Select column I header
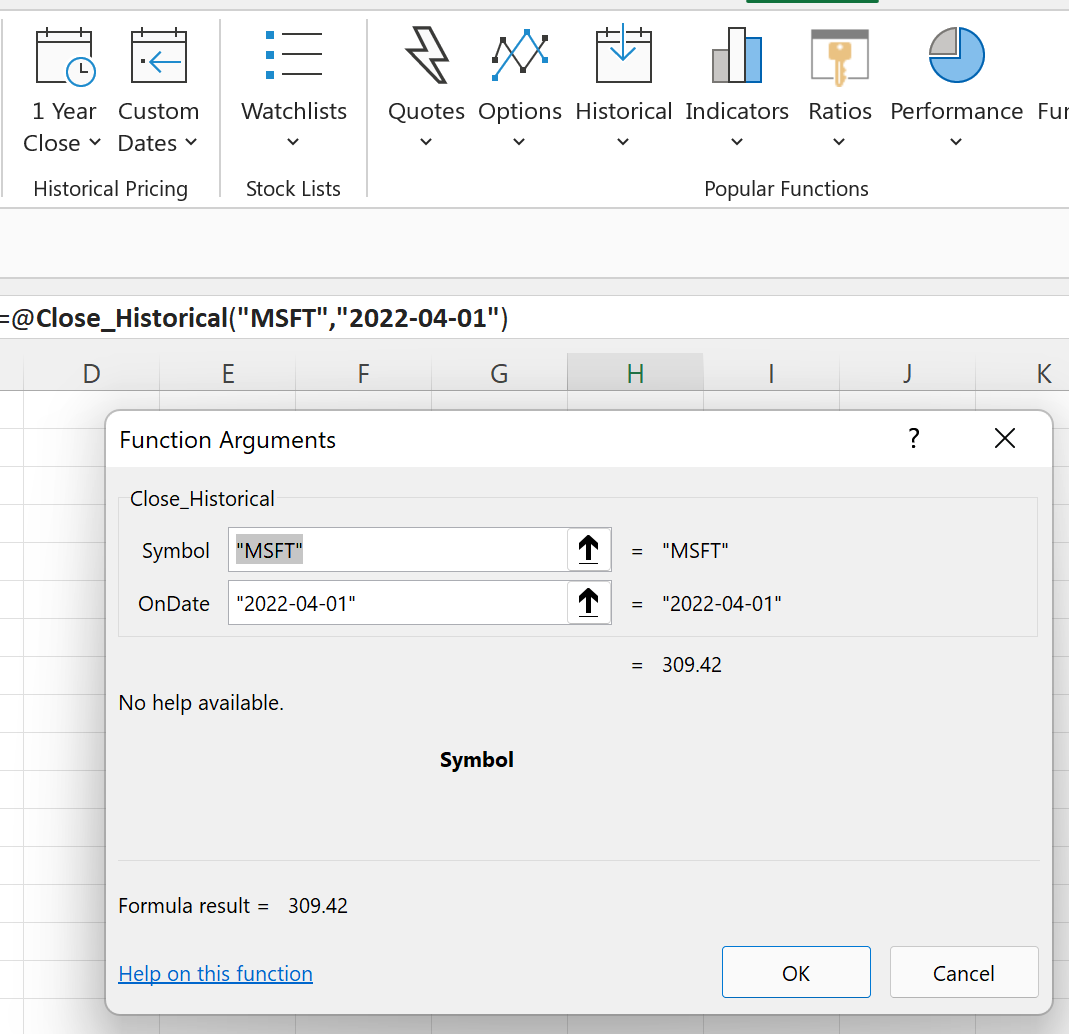 click(771, 373)
